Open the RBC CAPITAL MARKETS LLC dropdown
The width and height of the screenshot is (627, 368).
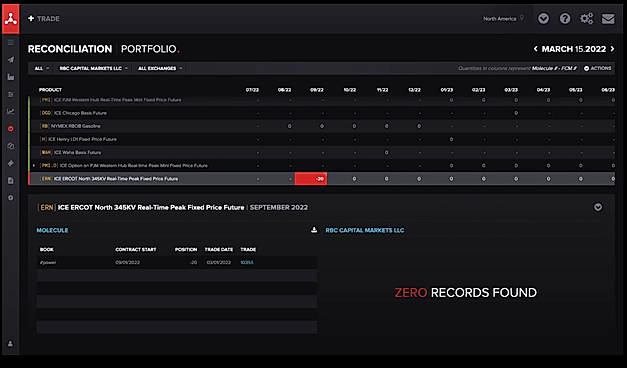[94, 68]
